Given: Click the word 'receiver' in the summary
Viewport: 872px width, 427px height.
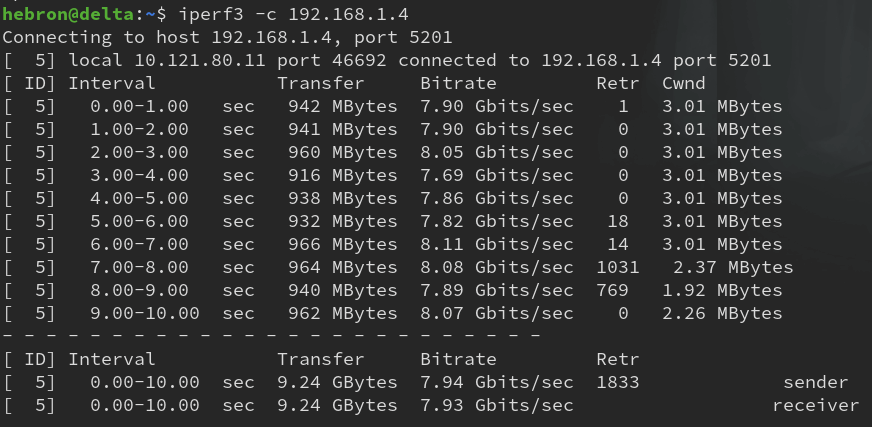Looking at the screenshot, I should point(815,406).
